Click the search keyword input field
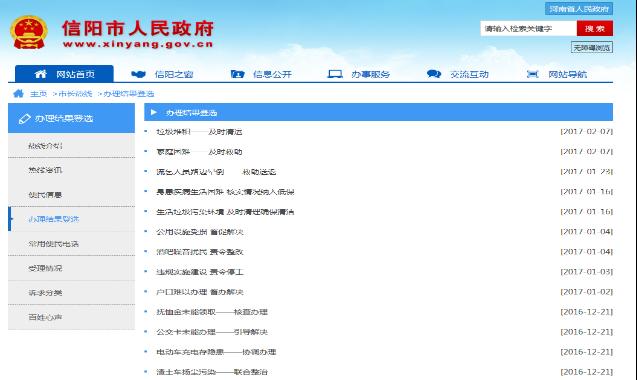This screenshot has height=380, width=637. click(x=529, y=28)
